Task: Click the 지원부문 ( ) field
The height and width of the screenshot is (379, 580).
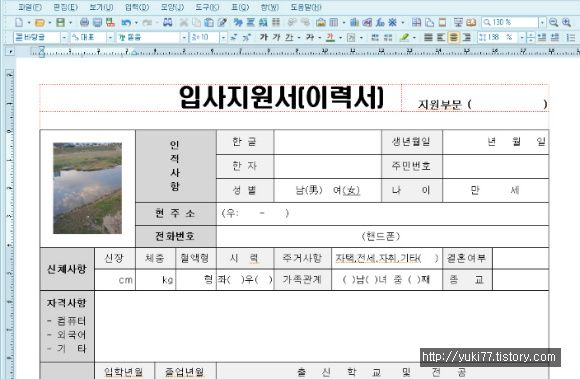Action: click(482, 105)
